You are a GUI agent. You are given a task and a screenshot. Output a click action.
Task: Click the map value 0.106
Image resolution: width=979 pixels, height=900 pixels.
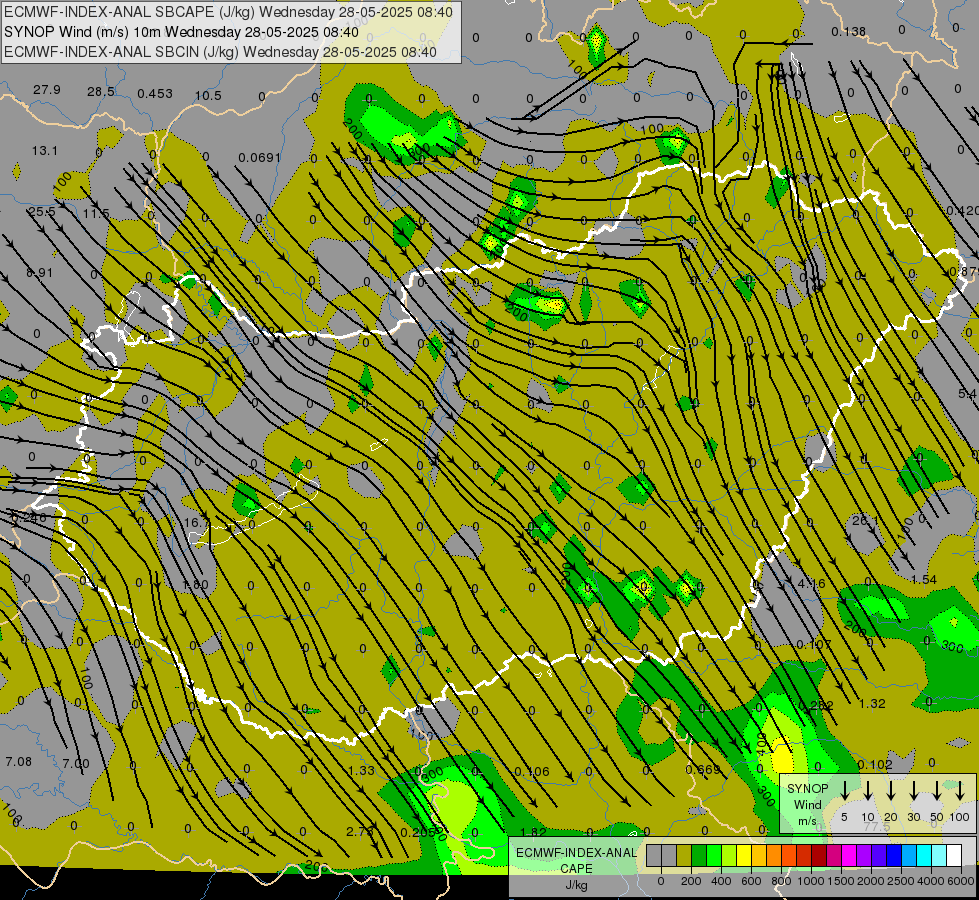click(x=531, y=772)
